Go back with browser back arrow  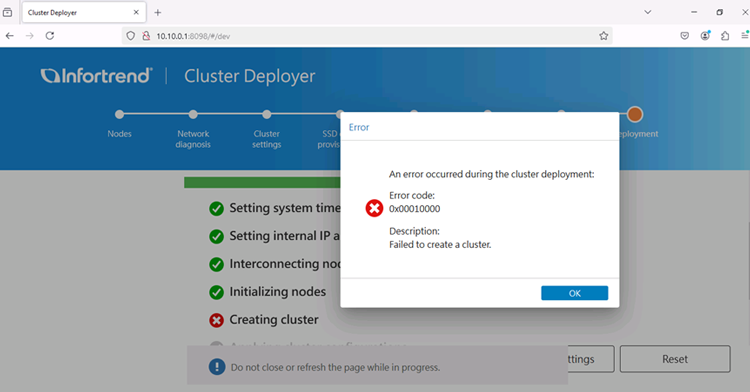click(10, 36)
